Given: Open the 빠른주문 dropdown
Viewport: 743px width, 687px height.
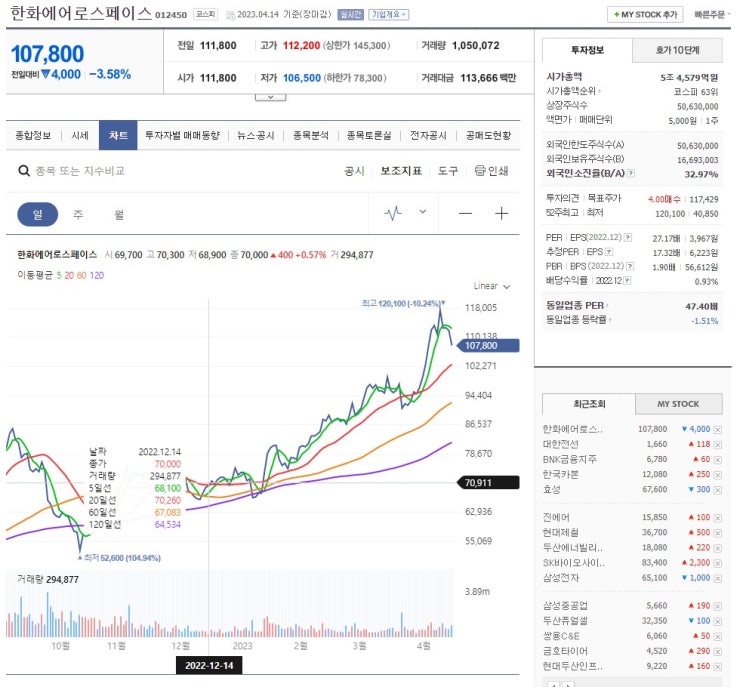Looking at the screenshot, I should pyautogui.click(x=712, y=15).
